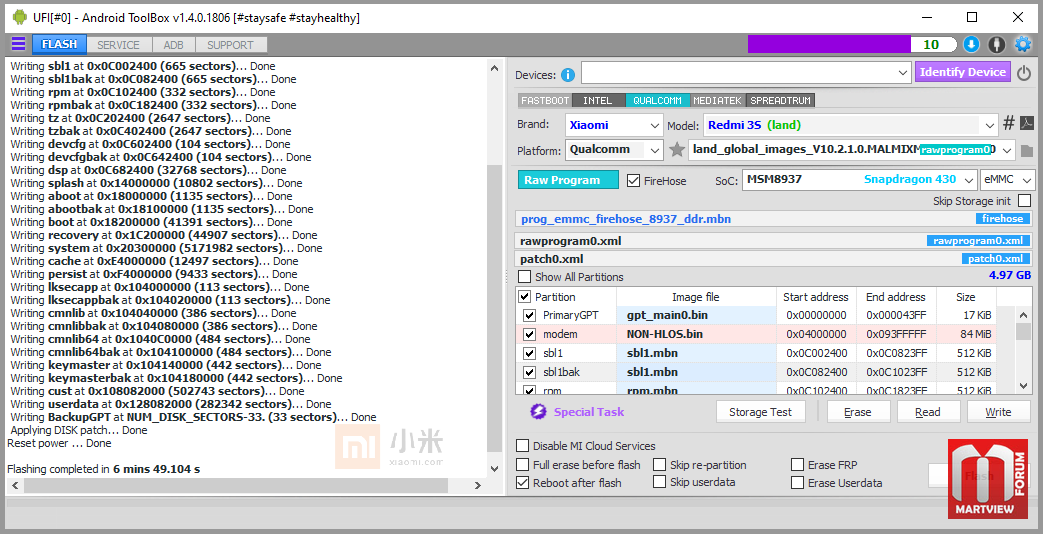Open the Platform dropdown showing Qualcomm
This screenshot has width=1043, height=534.
[614, 150]
